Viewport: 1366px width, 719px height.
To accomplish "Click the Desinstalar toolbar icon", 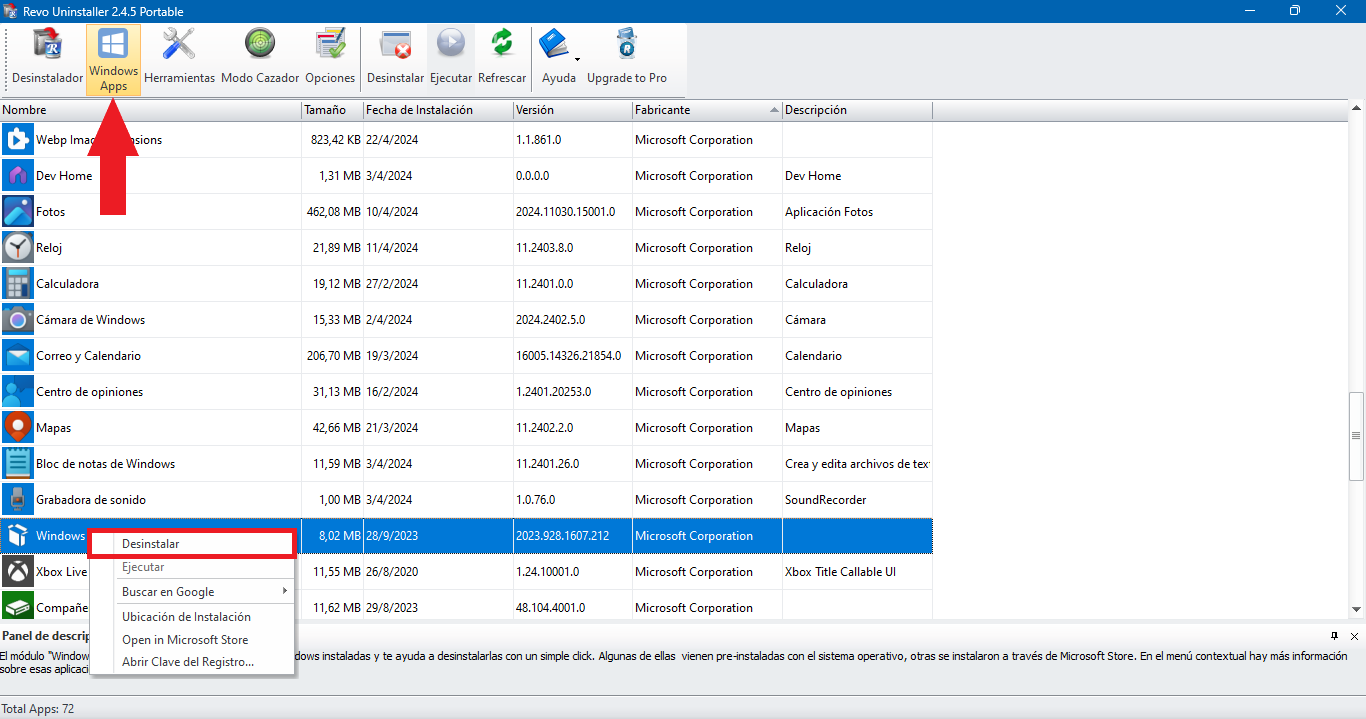I will [396, 58].
